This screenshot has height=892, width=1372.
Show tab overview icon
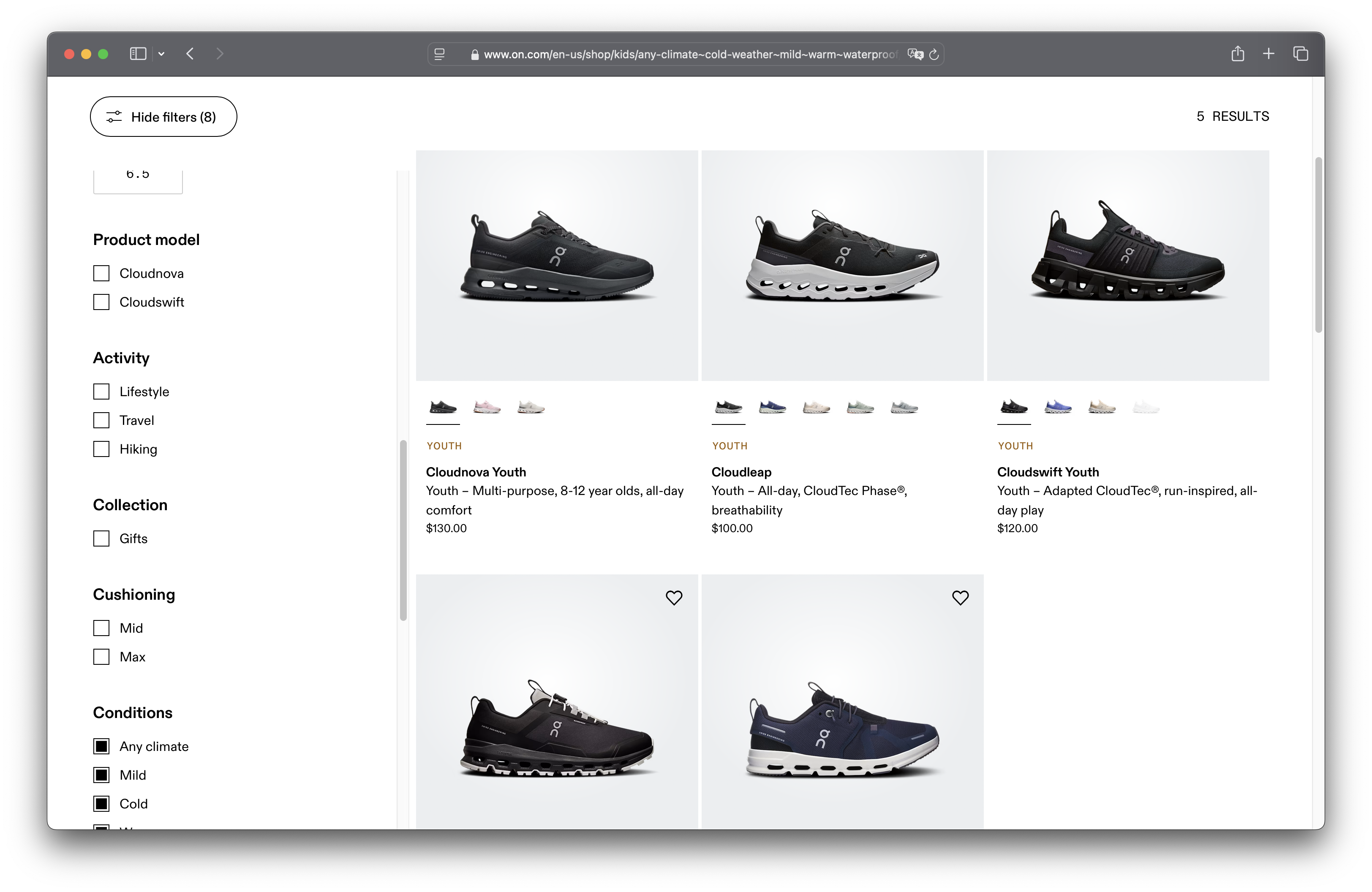point(1301,54)
